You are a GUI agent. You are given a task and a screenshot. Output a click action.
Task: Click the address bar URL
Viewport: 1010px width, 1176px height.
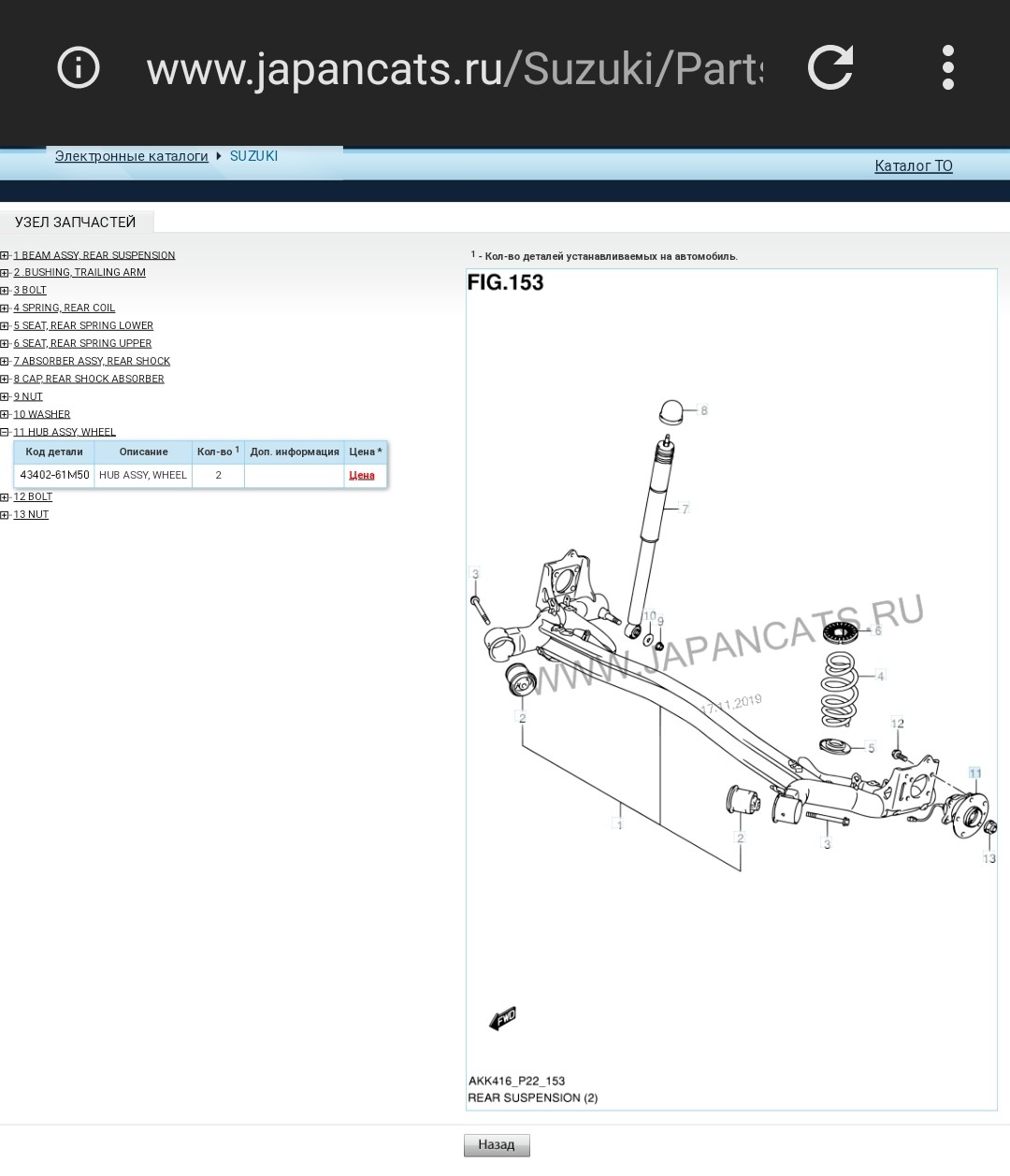coord(454,69)
